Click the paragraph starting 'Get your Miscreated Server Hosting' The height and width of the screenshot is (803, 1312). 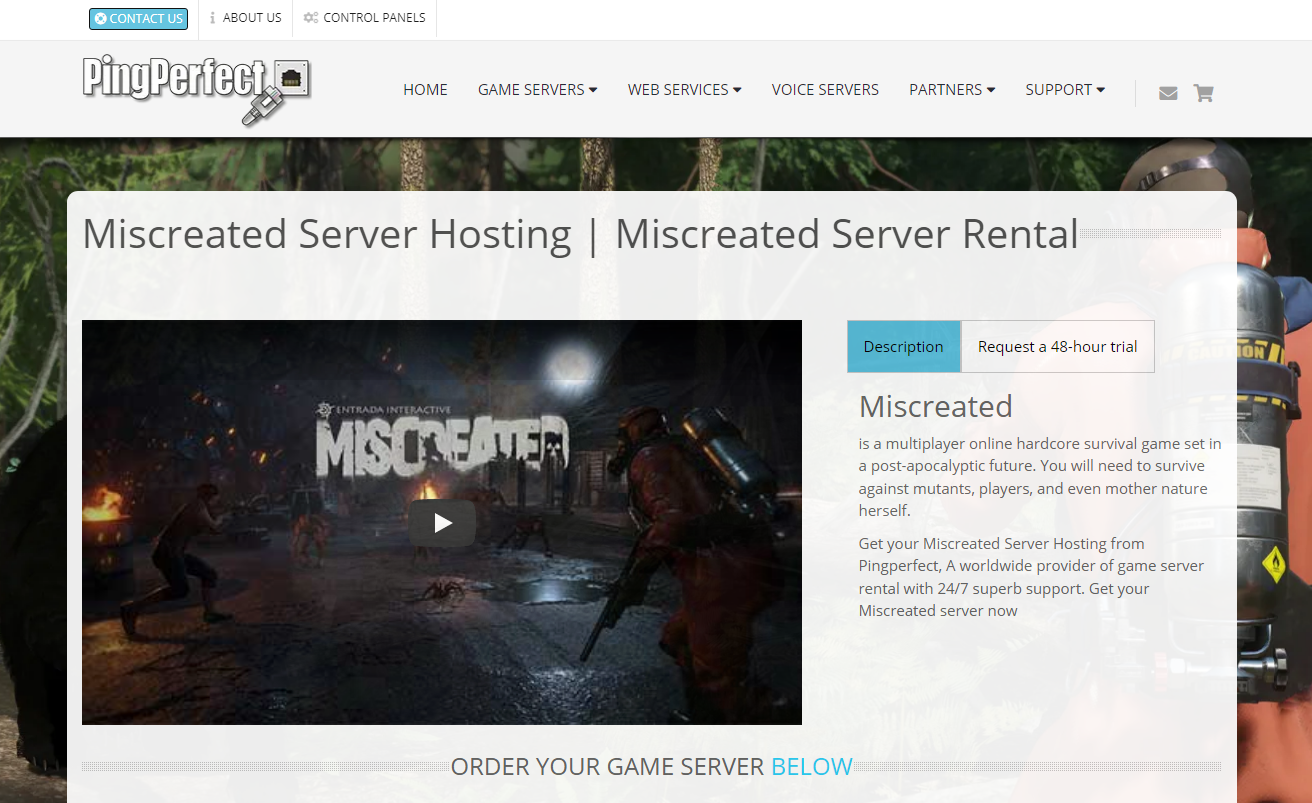click(1031, 577)
